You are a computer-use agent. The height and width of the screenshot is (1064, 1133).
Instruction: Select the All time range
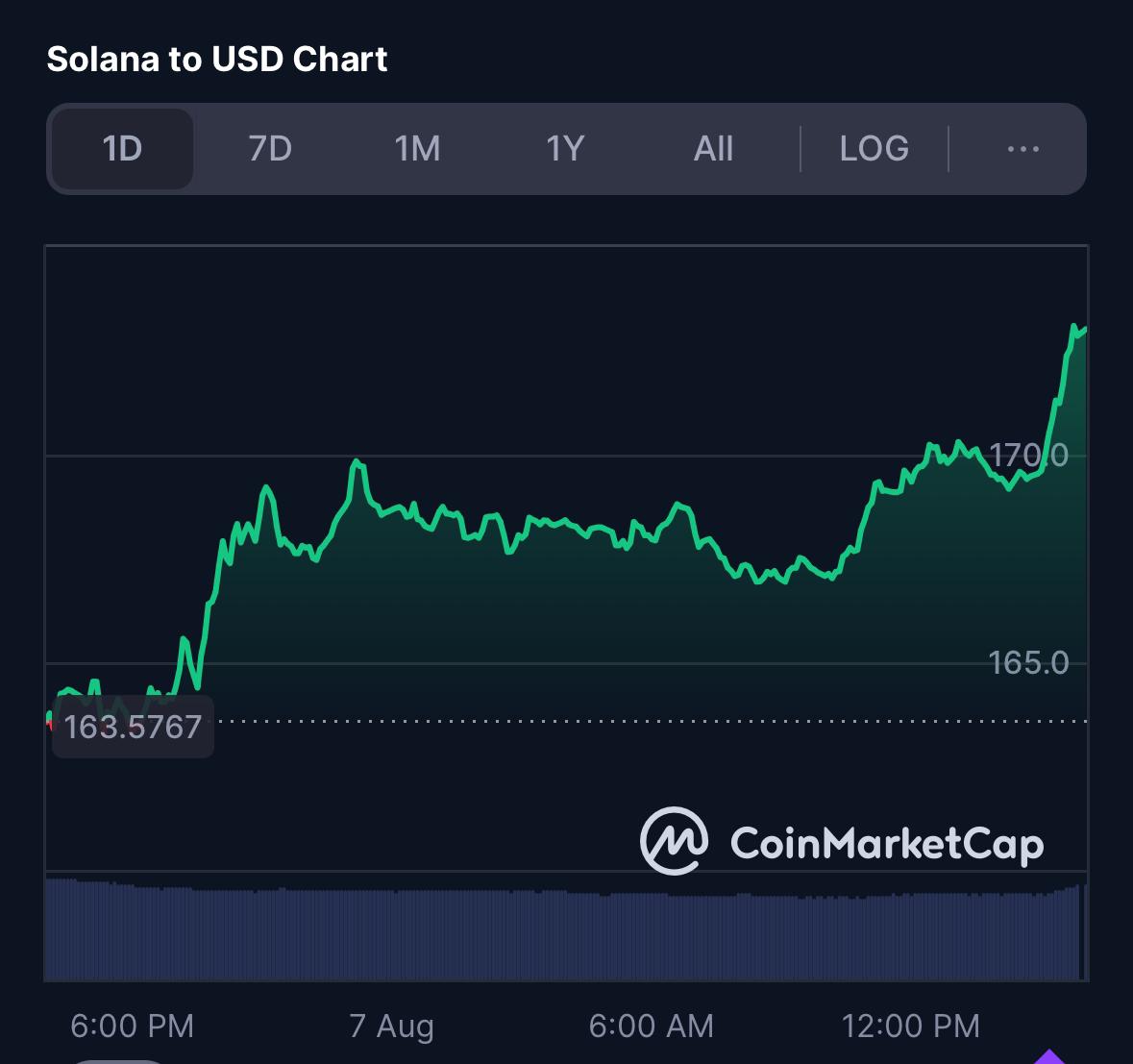coord(713,149)
